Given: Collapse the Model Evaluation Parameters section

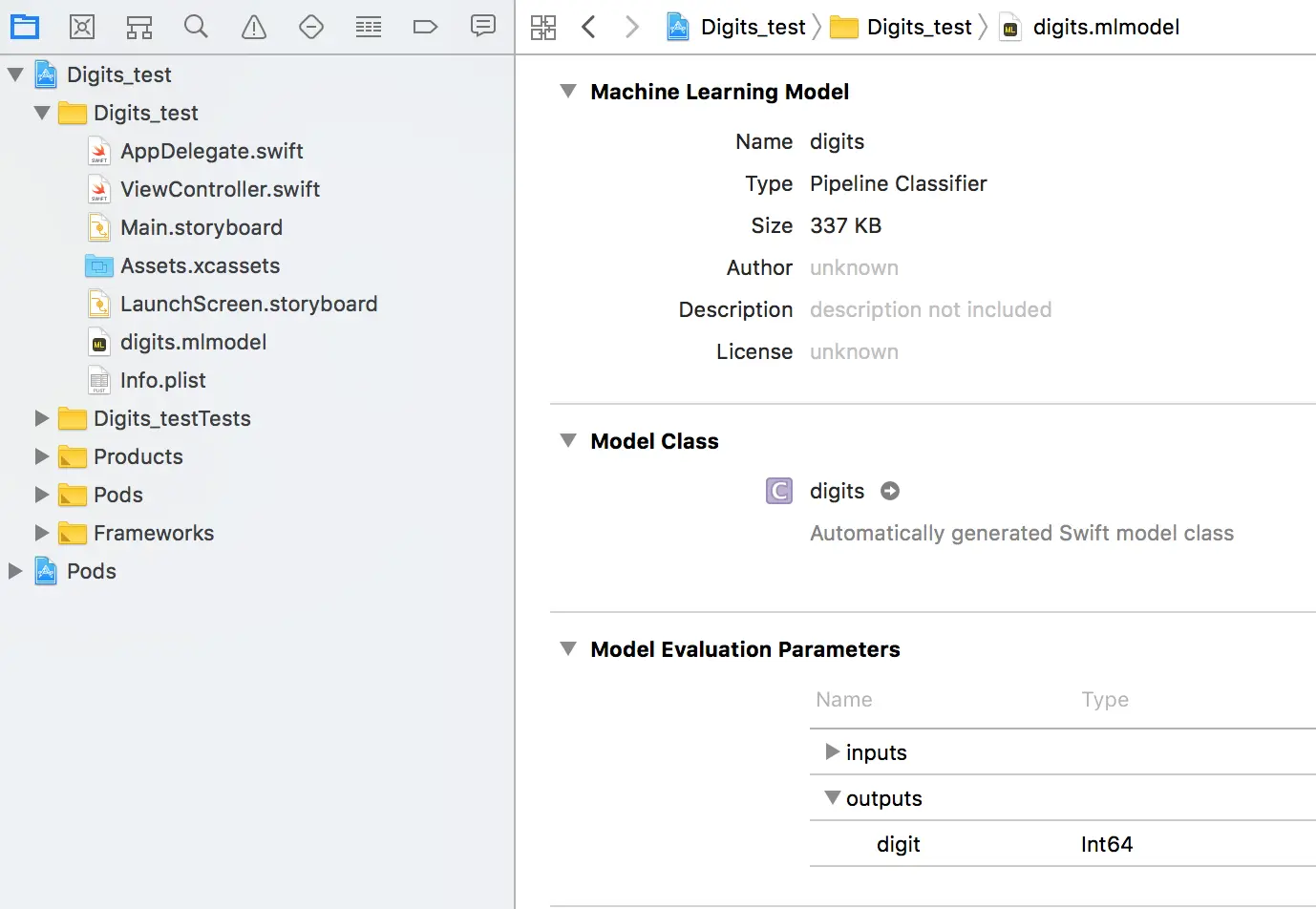Looking at the screenshot, I should tap(568, 649).
